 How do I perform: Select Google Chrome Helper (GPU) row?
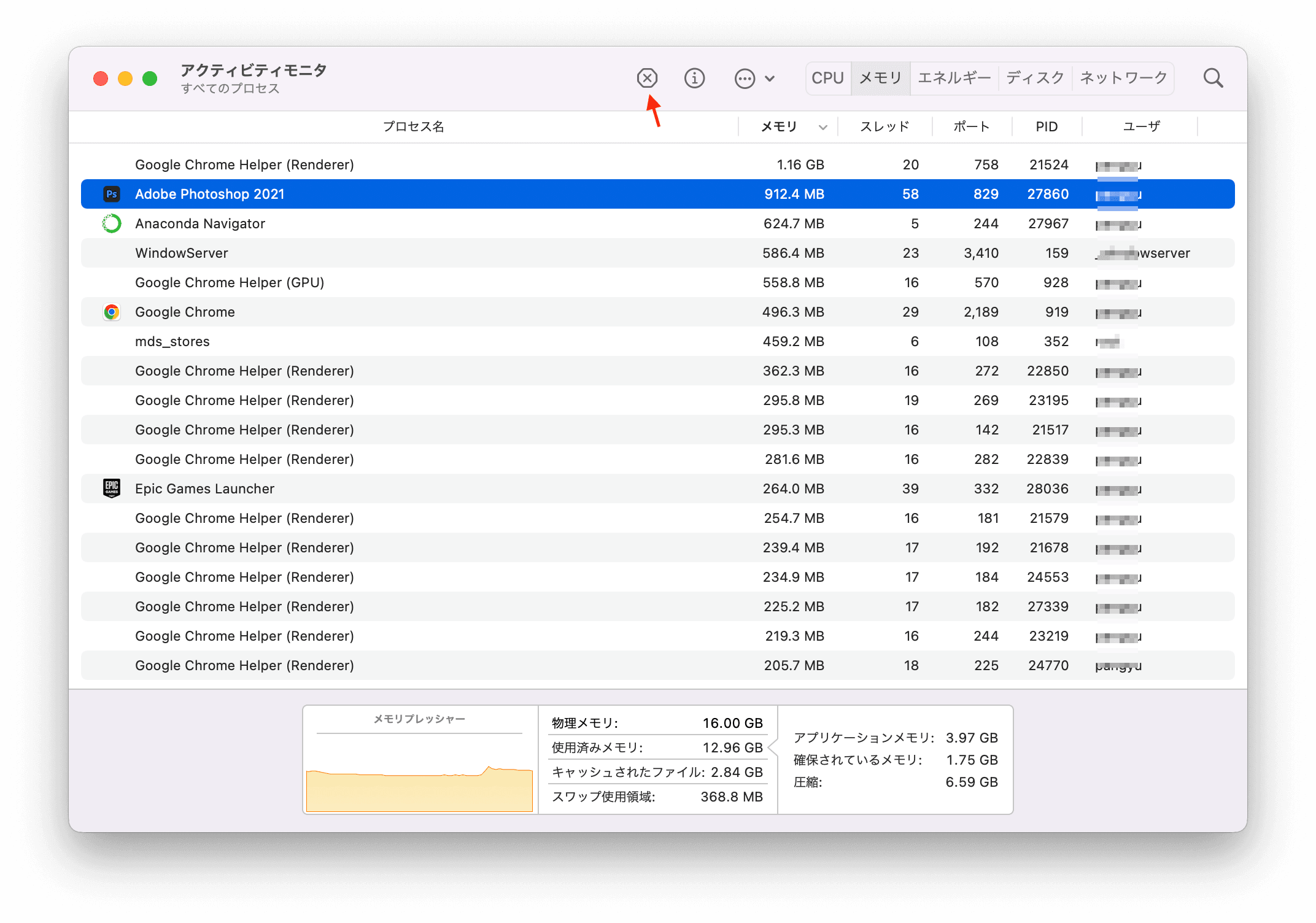point(658,282)
